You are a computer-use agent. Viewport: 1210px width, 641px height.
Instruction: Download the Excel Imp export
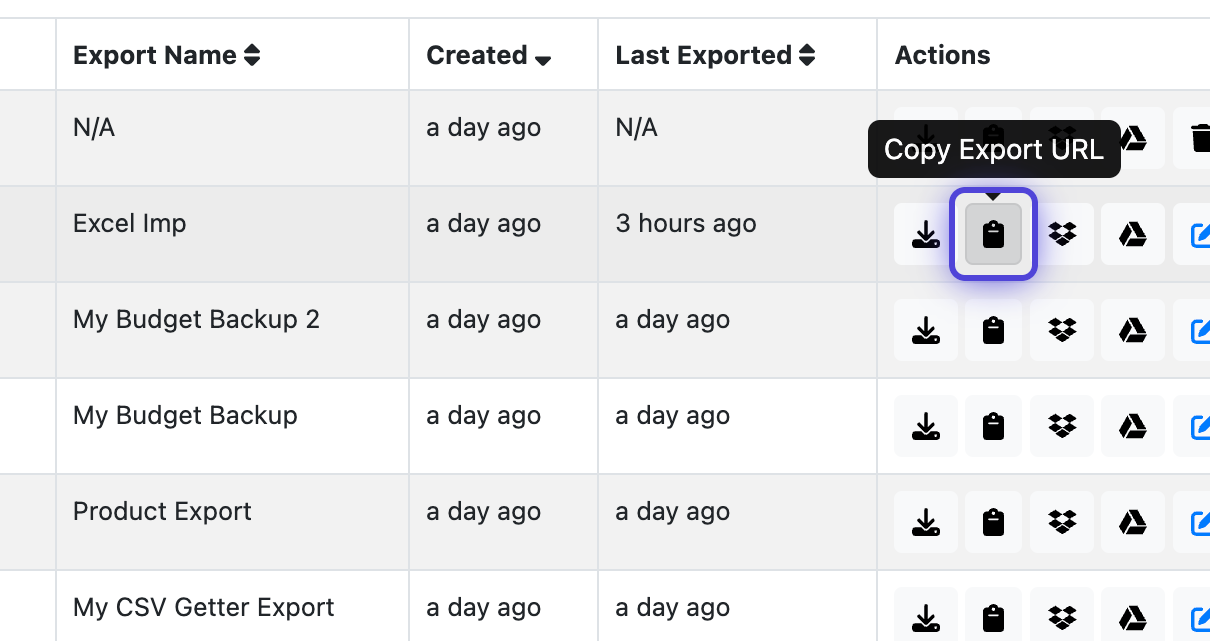point(925,233)
